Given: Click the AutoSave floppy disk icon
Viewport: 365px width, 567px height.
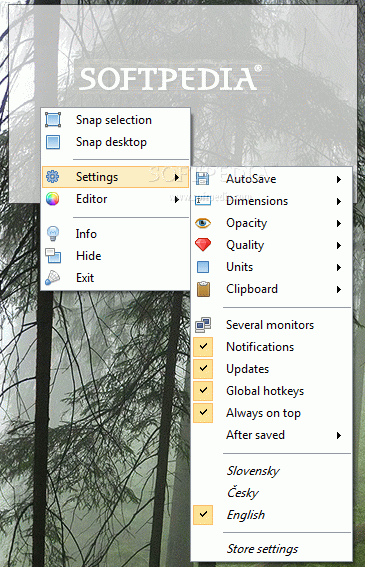Looking at the screenshot, I should [203, 179].
